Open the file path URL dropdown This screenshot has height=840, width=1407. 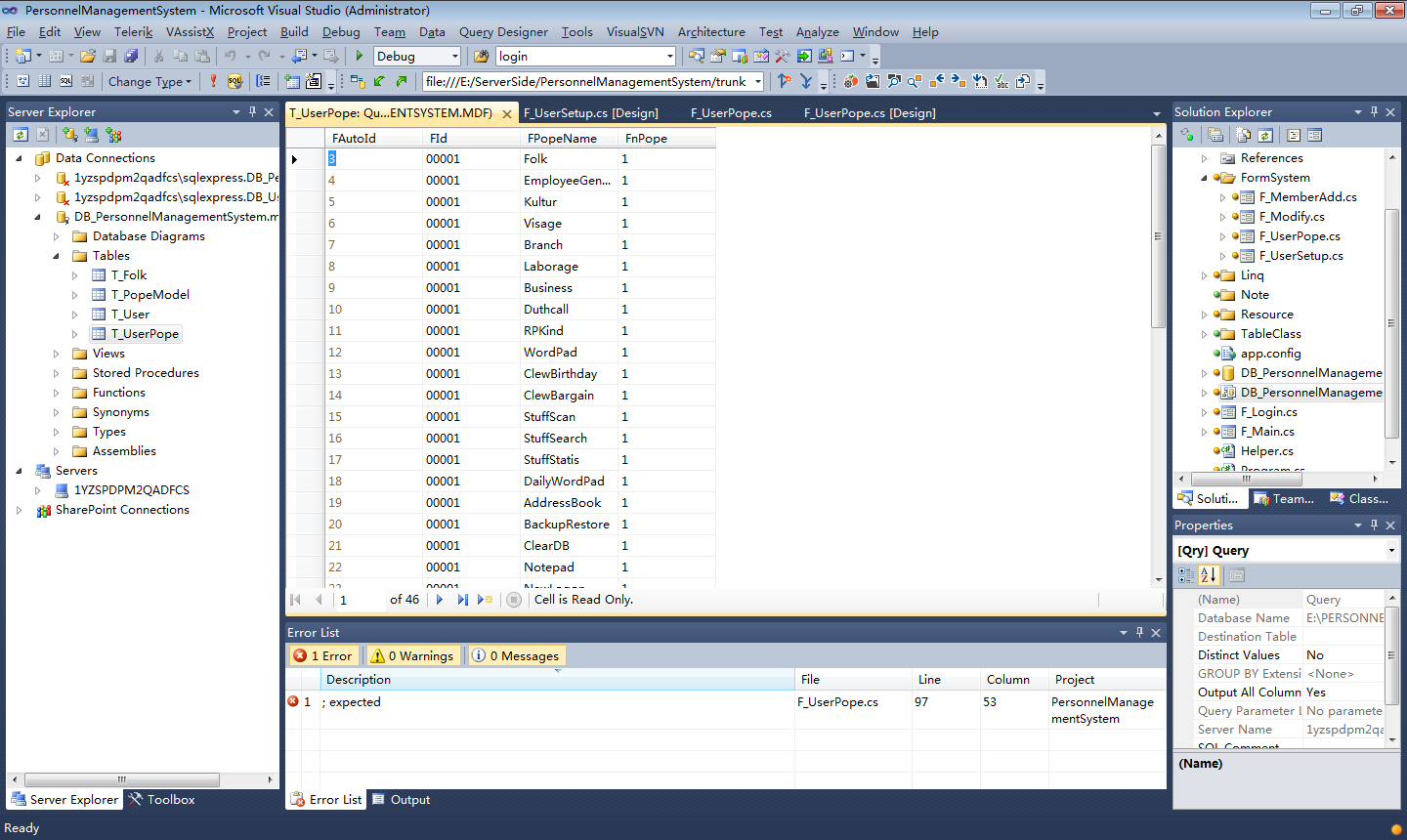[757, 82]
